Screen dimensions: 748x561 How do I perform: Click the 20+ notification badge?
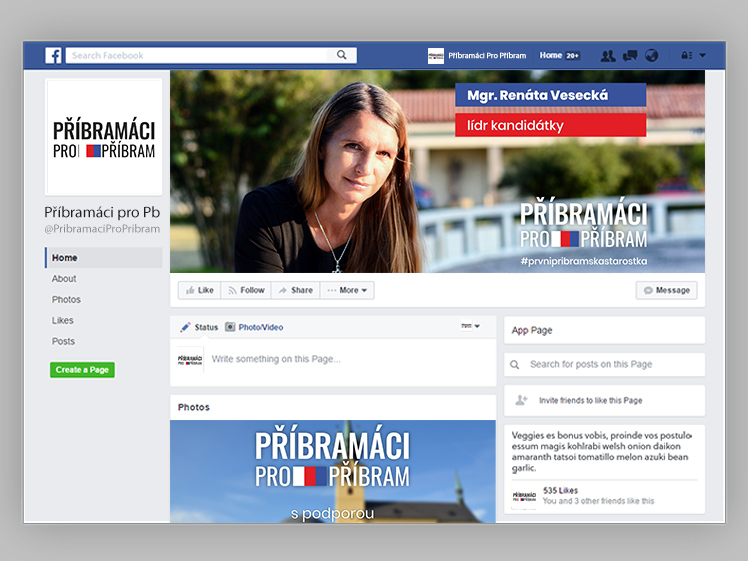click(x=572, y=56)
